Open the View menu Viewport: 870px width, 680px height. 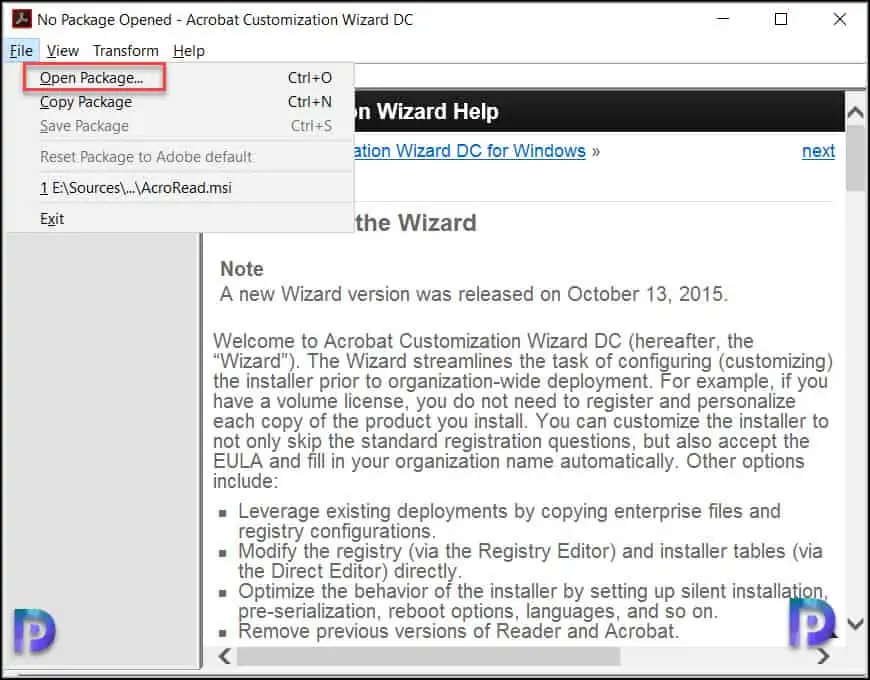coord(63,51)
